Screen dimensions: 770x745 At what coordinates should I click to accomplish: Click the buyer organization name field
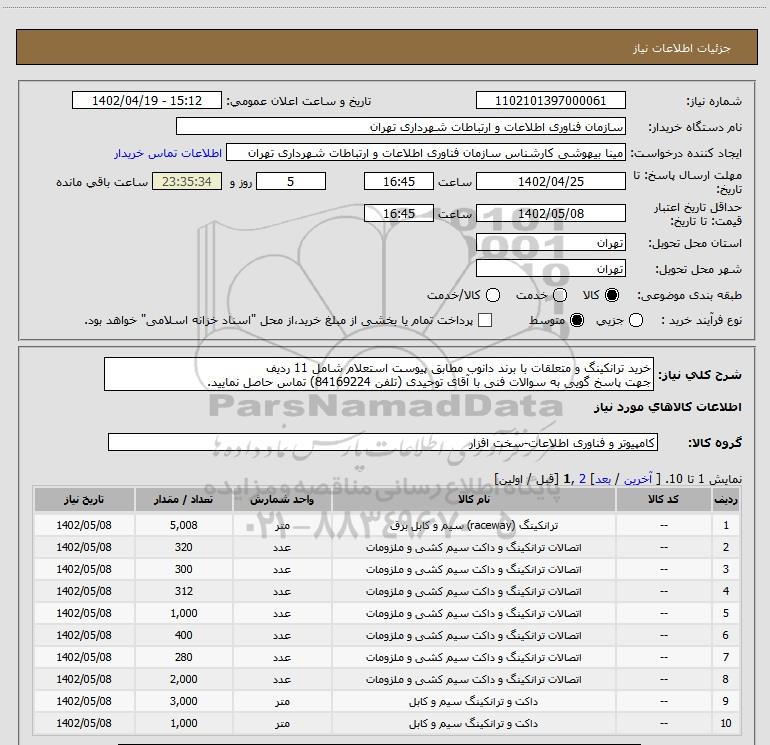tap(401, 126)
